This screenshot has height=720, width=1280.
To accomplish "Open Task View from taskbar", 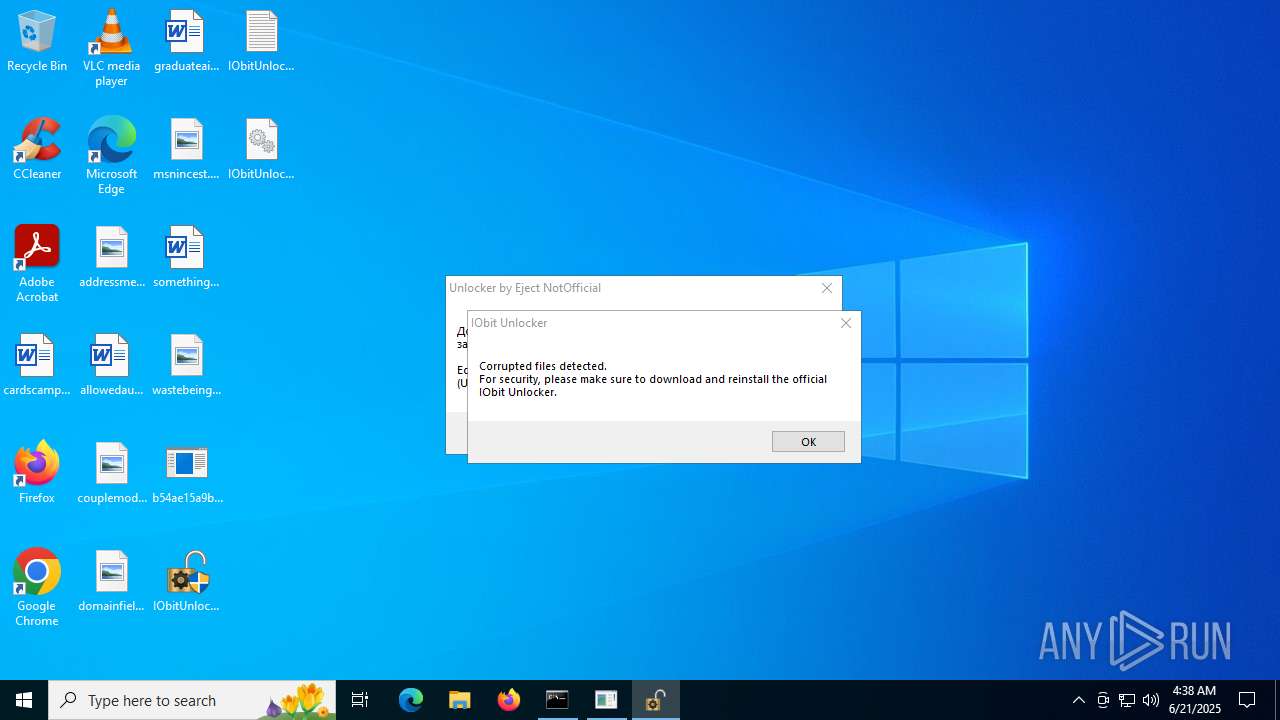I will point(360,700).
